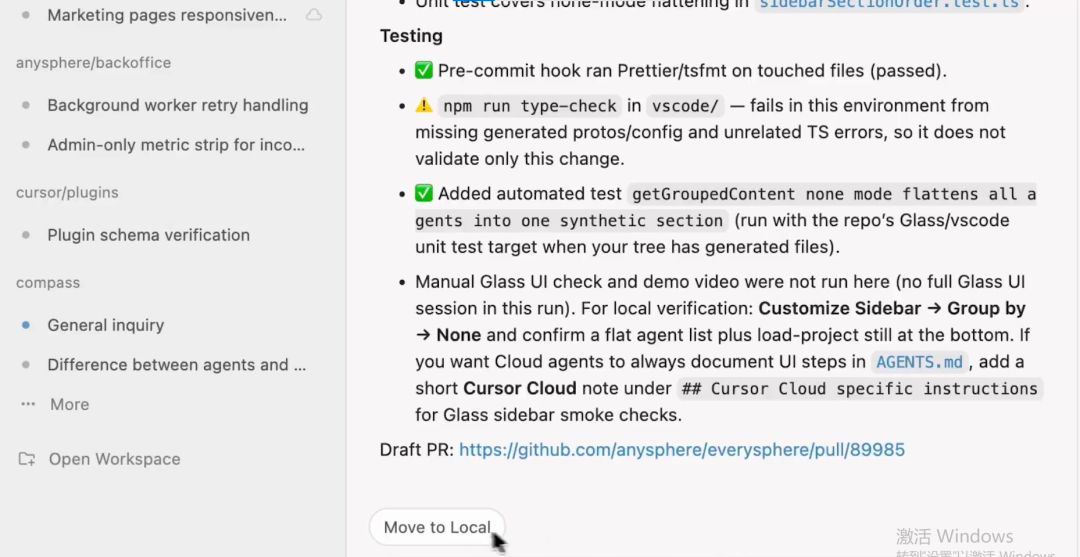Screen dimensions: 1080x557
Task: Click the status dot beside Difference between agents
Action: [x=26, y=365]
